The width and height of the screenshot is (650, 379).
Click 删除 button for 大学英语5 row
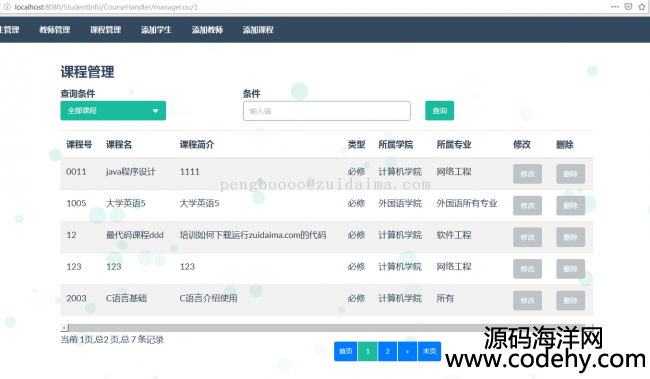(x=570, y=205)
